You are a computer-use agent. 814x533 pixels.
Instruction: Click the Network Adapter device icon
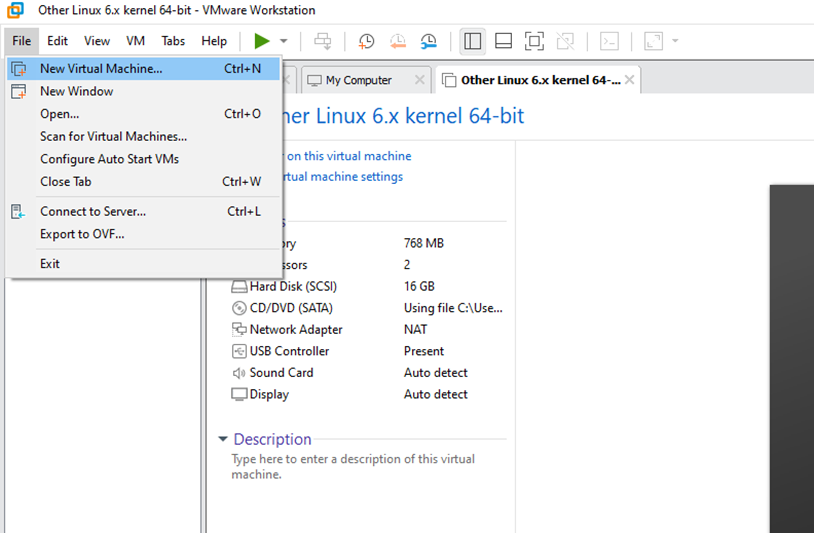click(239, 330)
